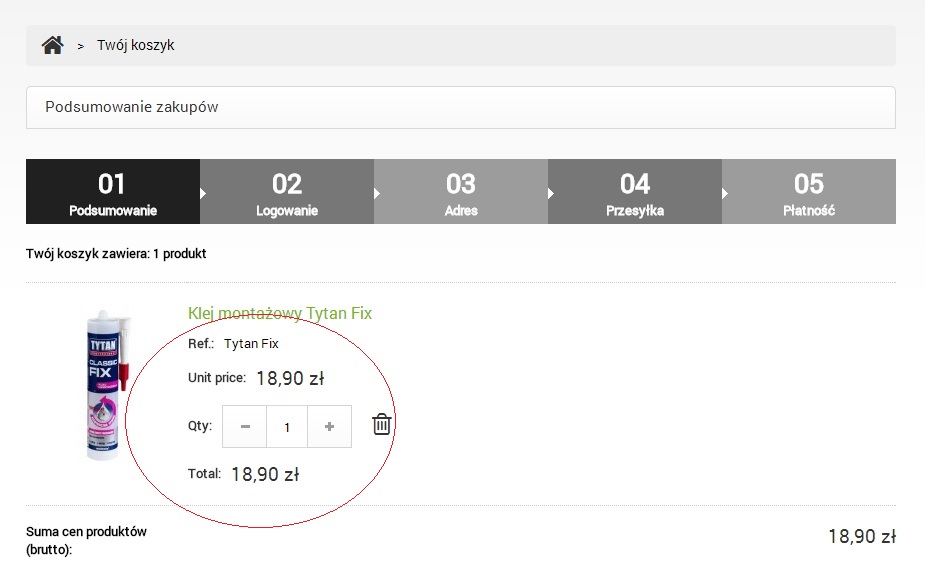Click the Ref. Tytan Fix text
The height and width of the screenshot is (563, 925).
(x=233, y=343)
